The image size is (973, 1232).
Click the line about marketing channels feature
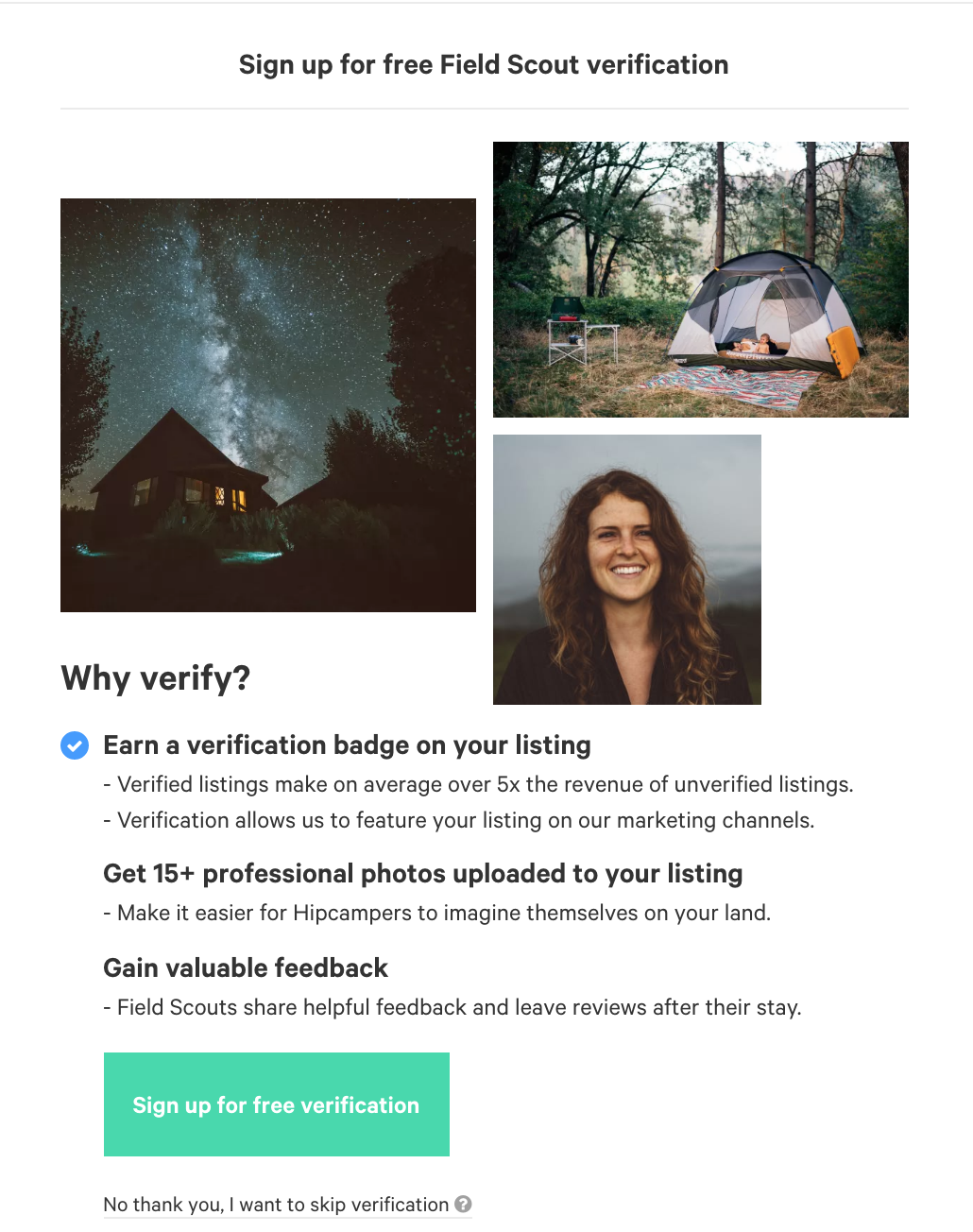(x=459, y=820)
